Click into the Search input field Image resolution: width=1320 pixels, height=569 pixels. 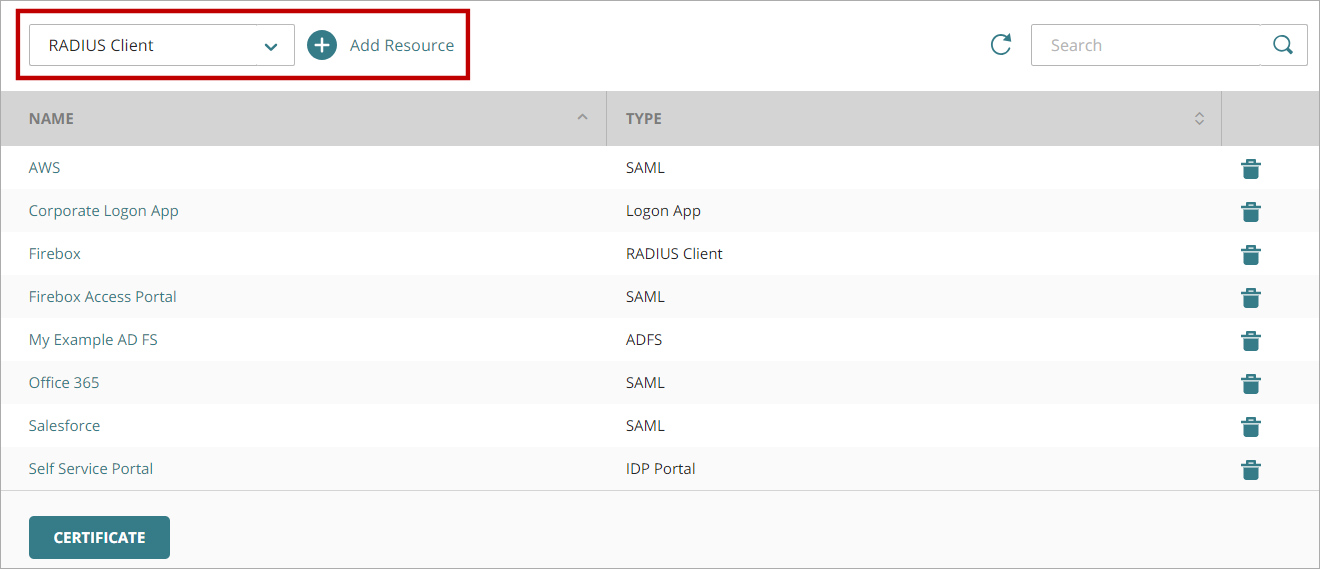coord(1145,45)
